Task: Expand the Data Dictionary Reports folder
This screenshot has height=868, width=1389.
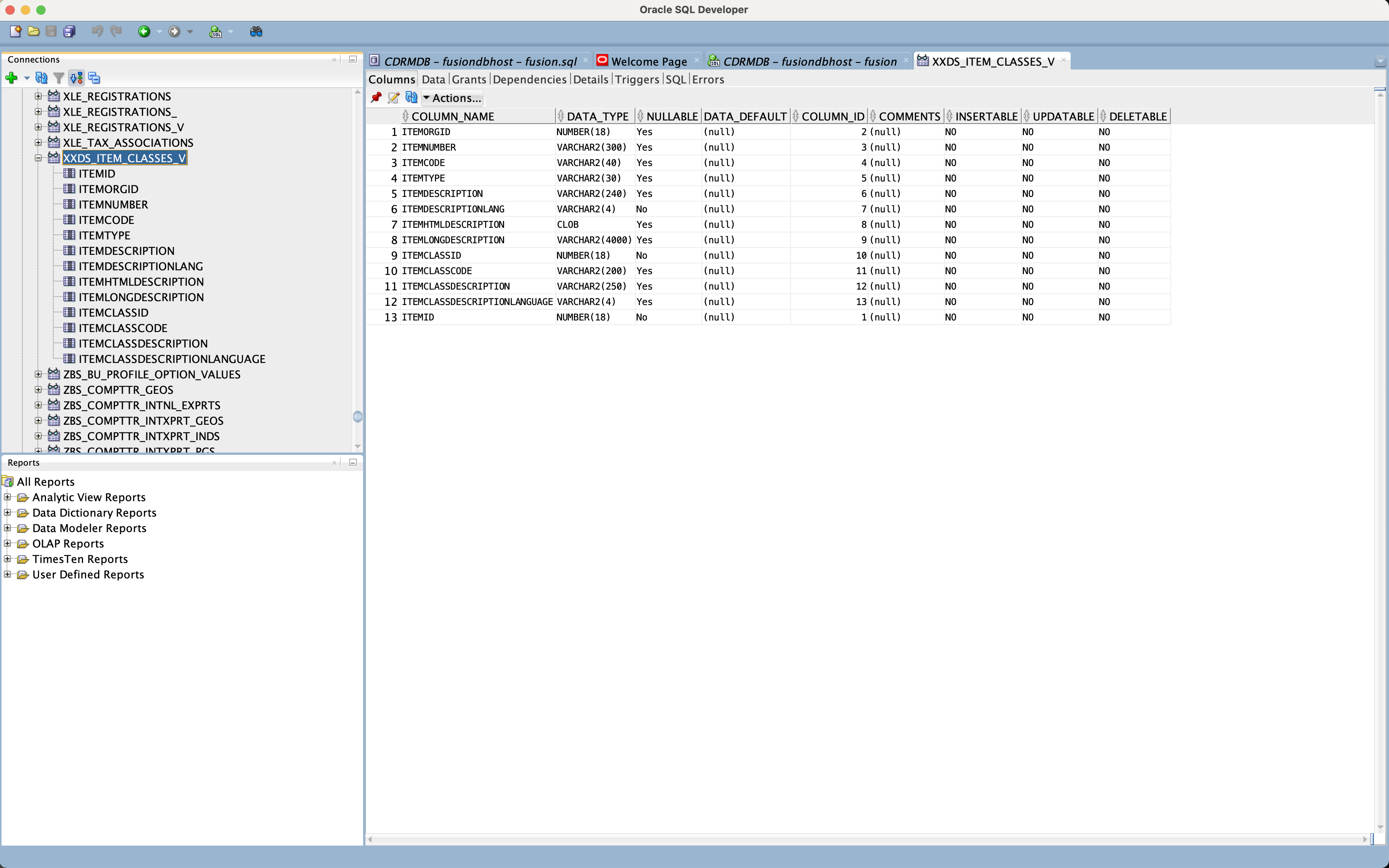Action: (7, 513)
